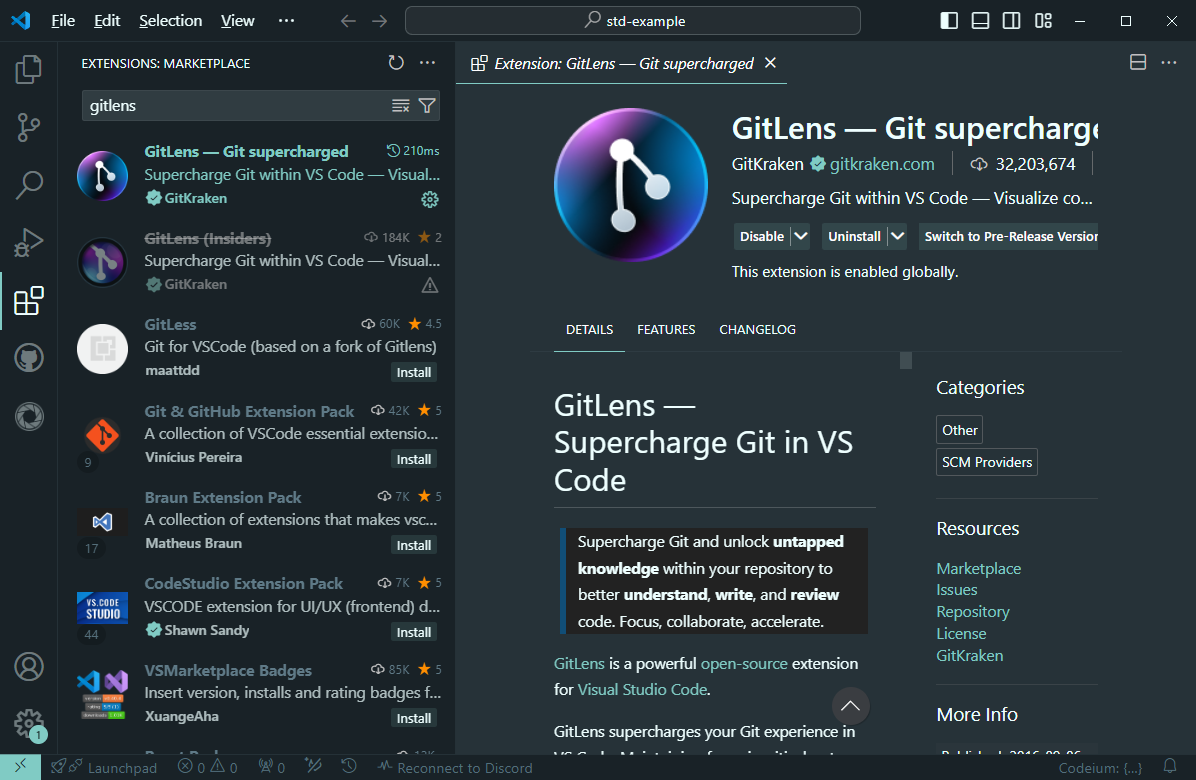Select the SCM Providers category

[x=986, y=462]
